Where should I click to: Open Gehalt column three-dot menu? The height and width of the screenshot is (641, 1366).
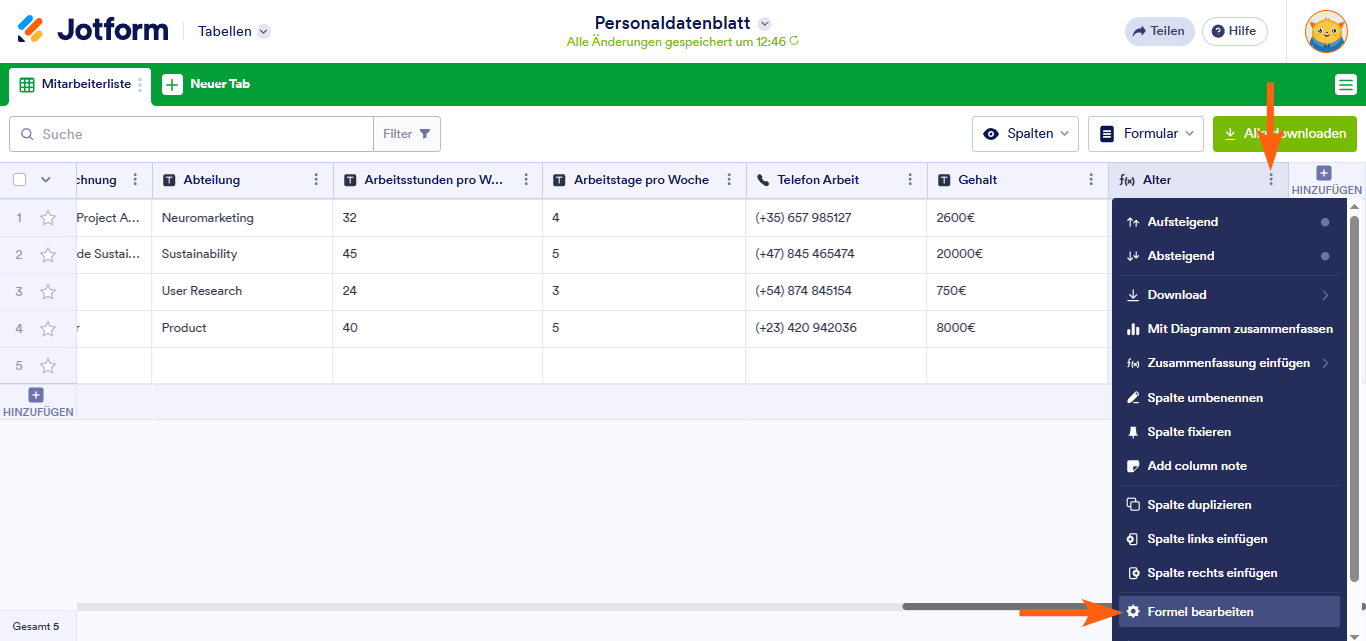(1091, 180)
